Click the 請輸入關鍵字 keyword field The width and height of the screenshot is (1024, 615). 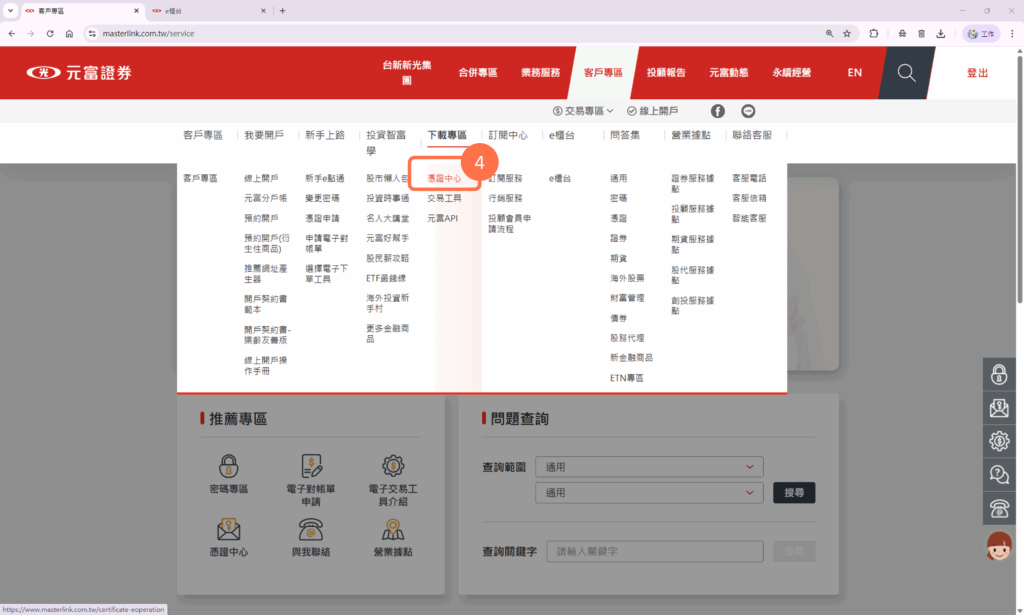pos(655,551)
